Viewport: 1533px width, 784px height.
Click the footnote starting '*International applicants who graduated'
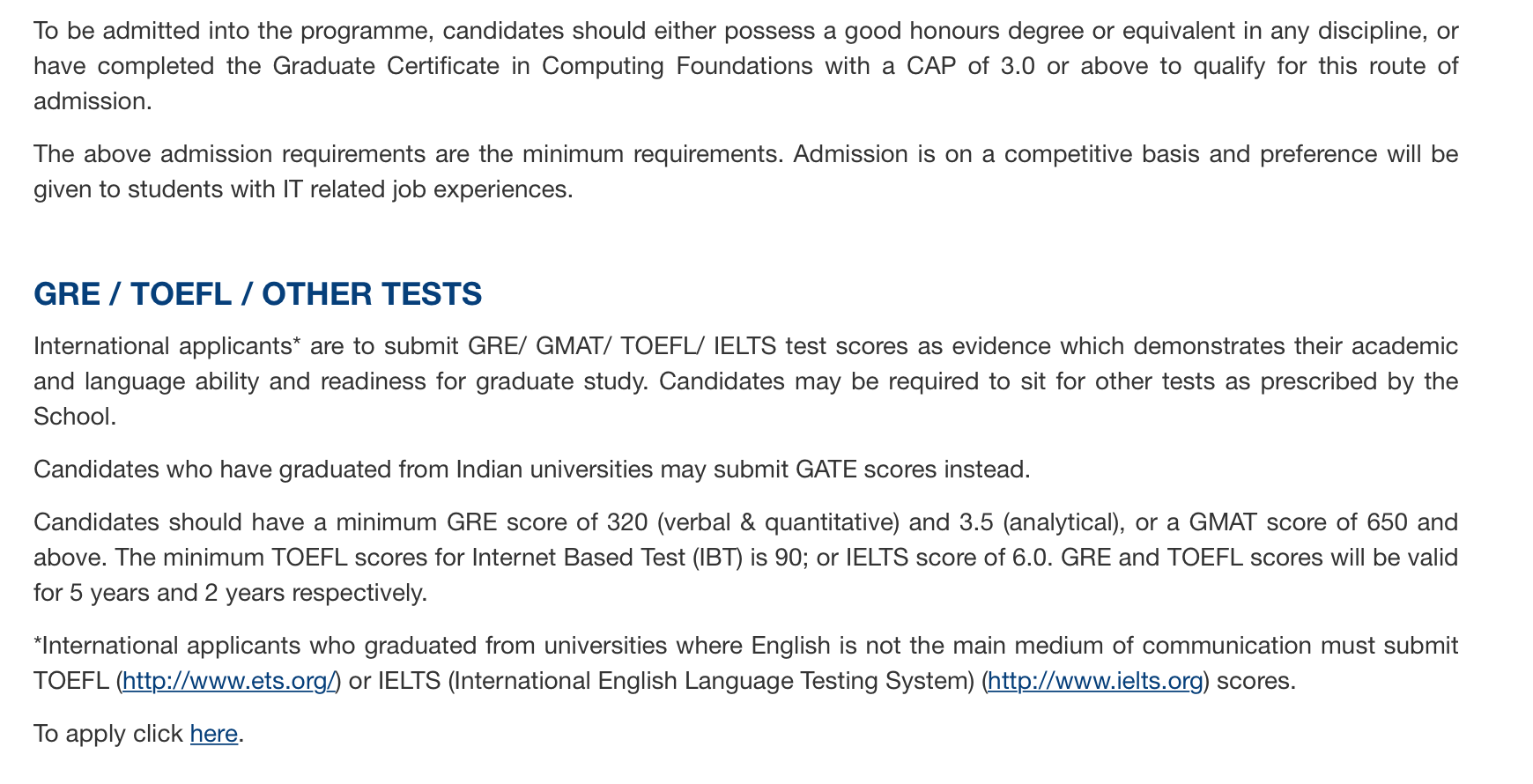pos(745,663)
